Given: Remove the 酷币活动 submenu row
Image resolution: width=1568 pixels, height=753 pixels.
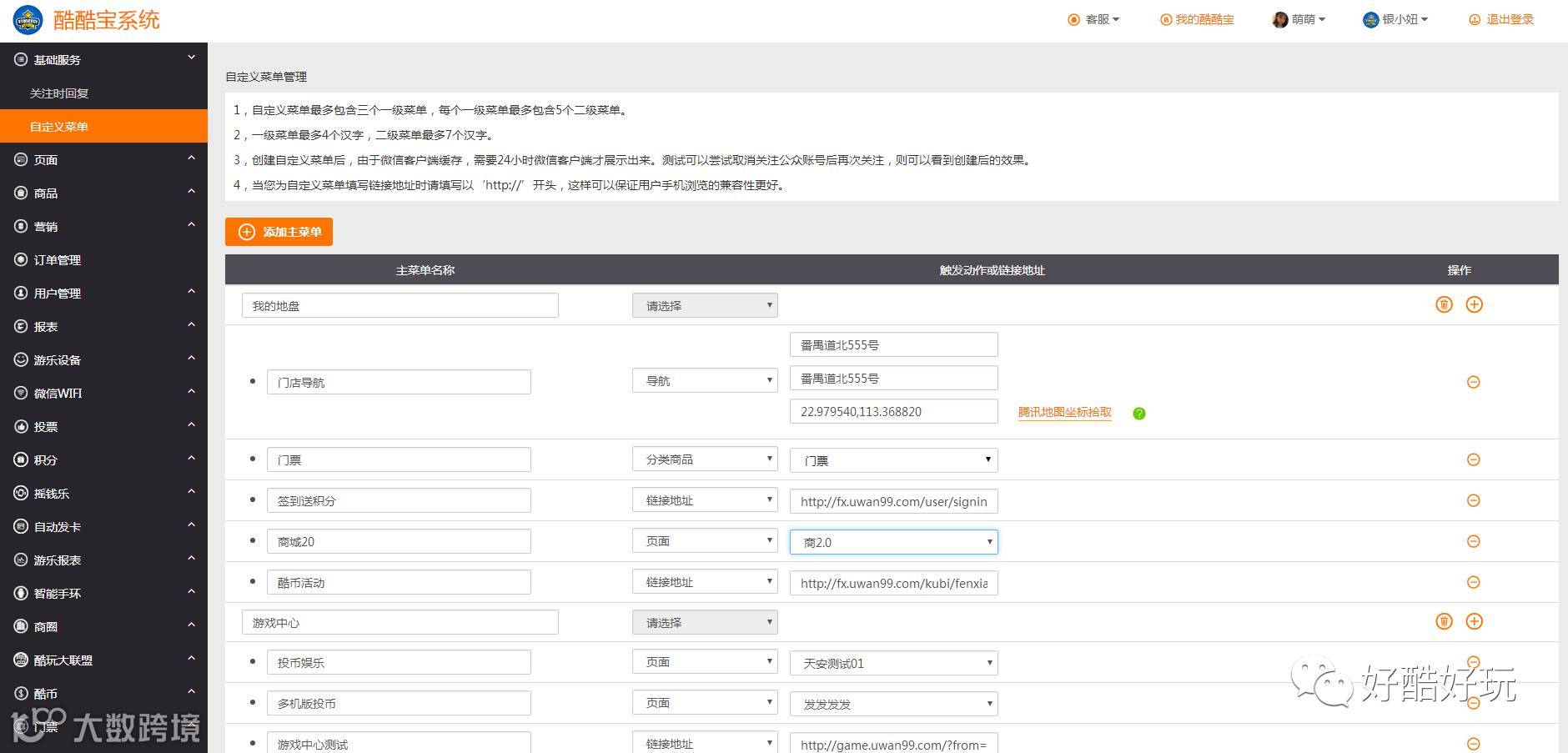Looking at the screenshot, I should point(1473,582).
